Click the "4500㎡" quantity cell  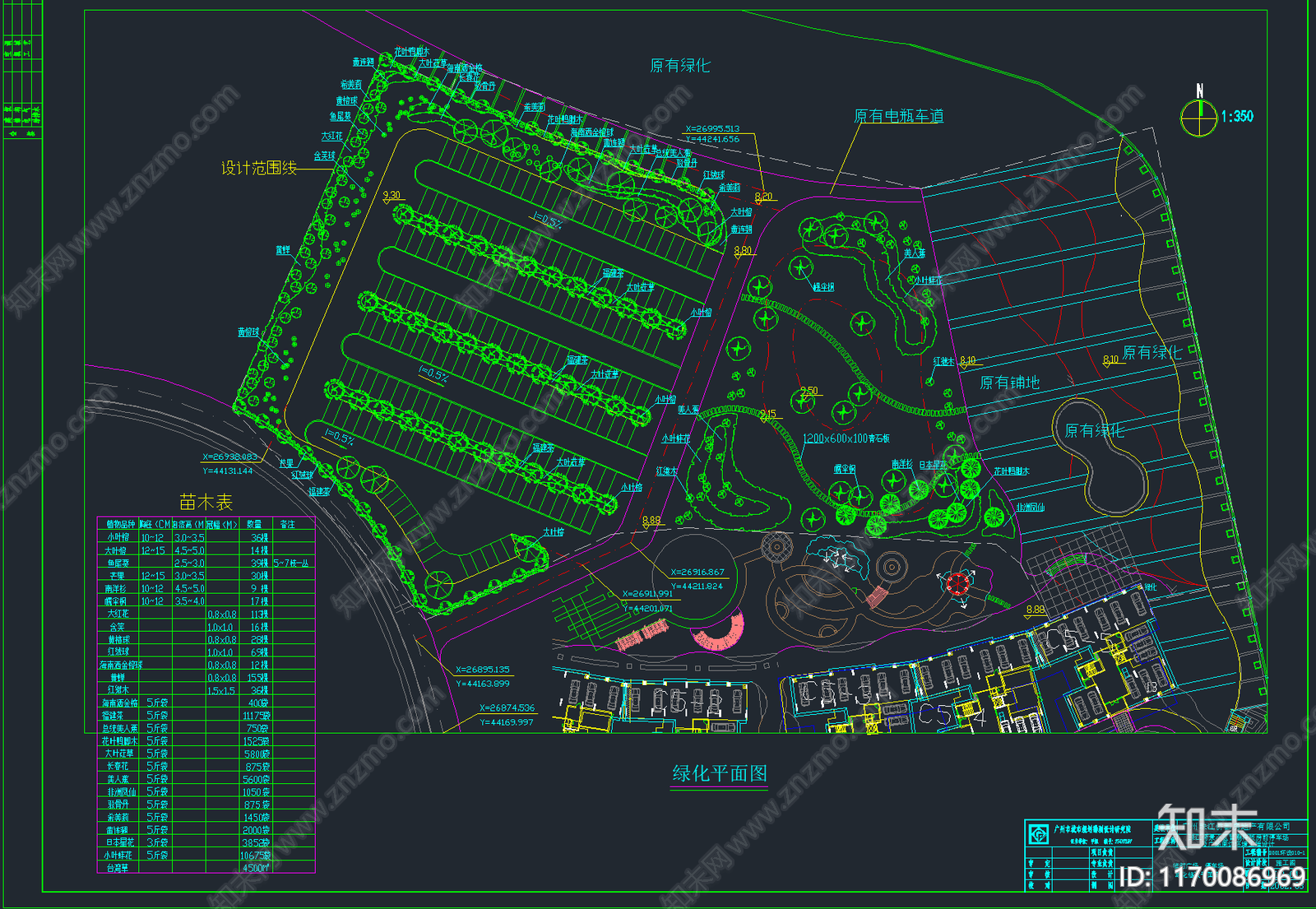[256, 868]
